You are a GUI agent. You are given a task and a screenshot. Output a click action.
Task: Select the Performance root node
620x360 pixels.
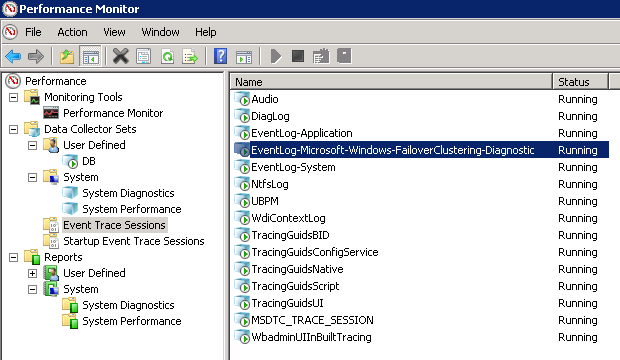(x=55, y=81)
